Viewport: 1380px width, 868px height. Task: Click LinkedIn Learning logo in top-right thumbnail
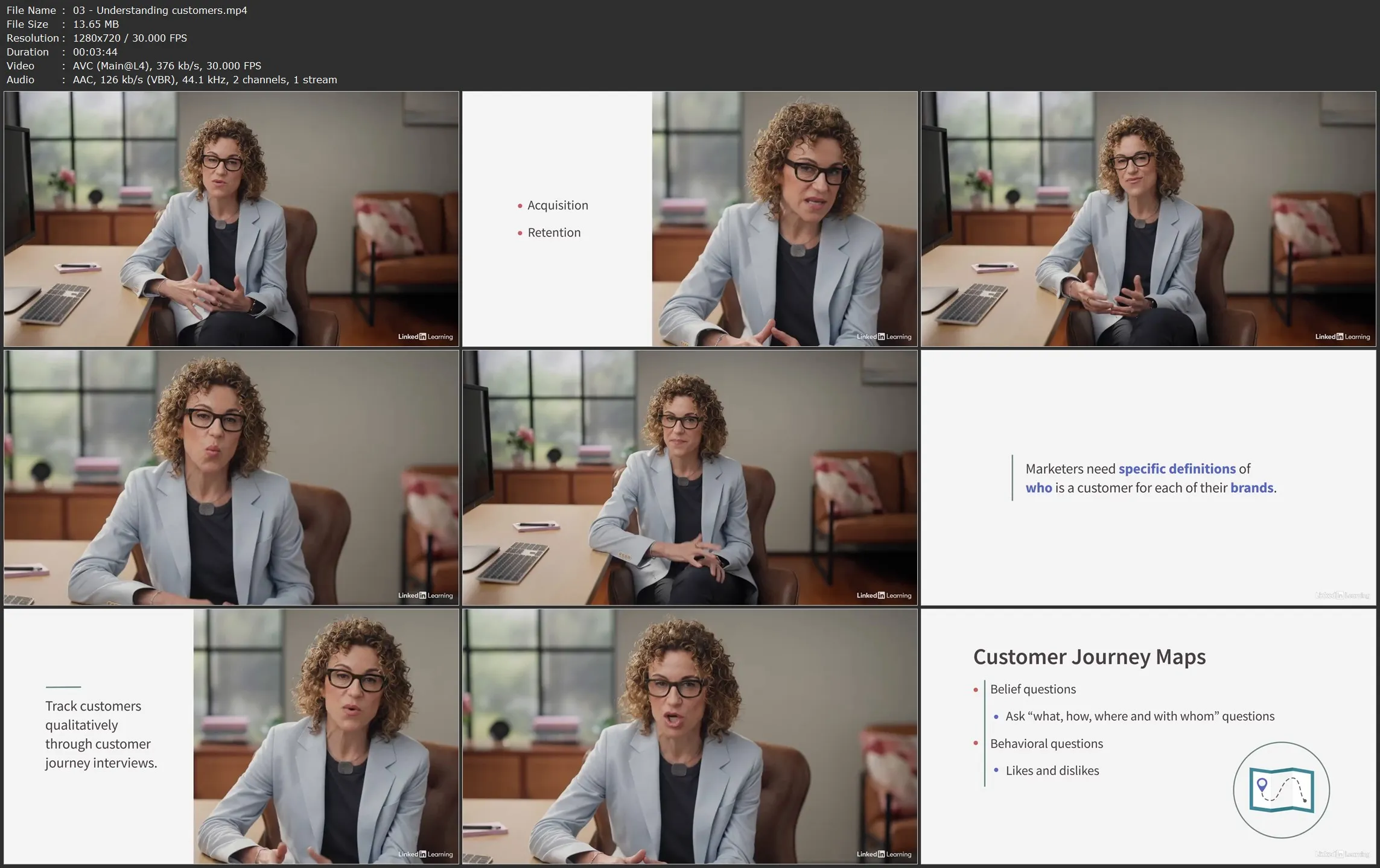(x=1342, y=337)
